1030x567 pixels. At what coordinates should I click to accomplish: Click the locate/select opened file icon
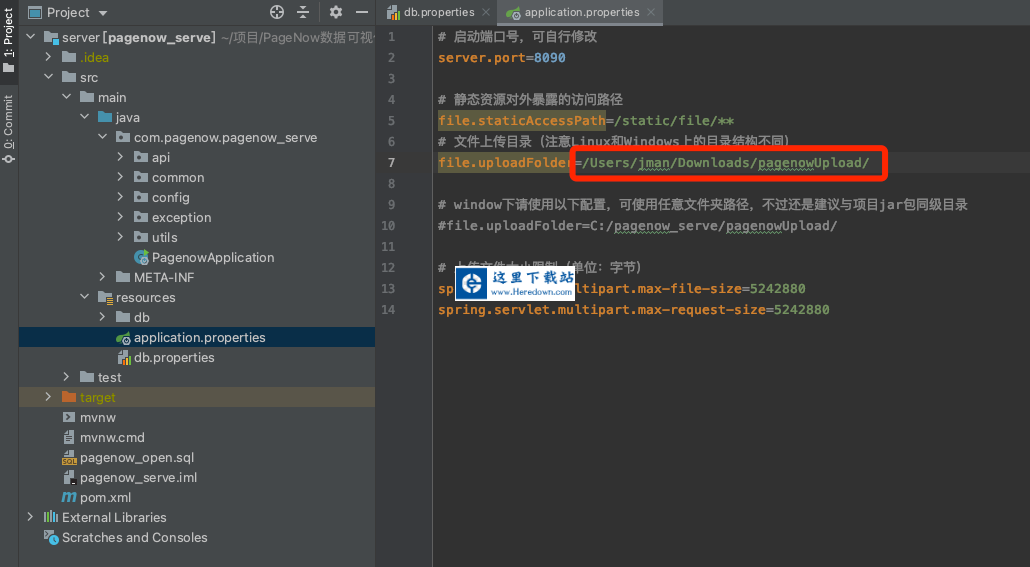pos(277,12)
